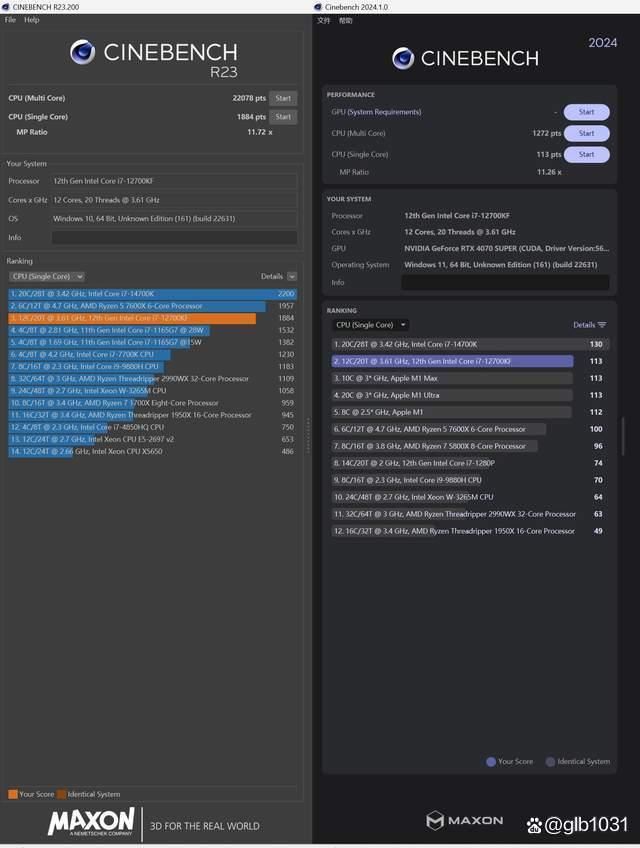The height and width of the screenshot is (848, 640).
Task: Open ranking type dropdown in R23
Action: 47,276
